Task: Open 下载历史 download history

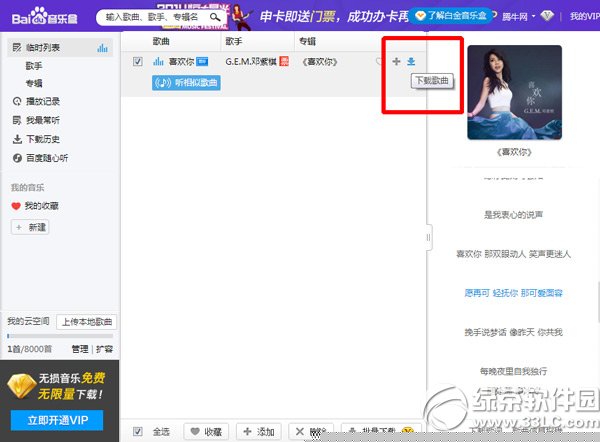Action: pos(36,139)
